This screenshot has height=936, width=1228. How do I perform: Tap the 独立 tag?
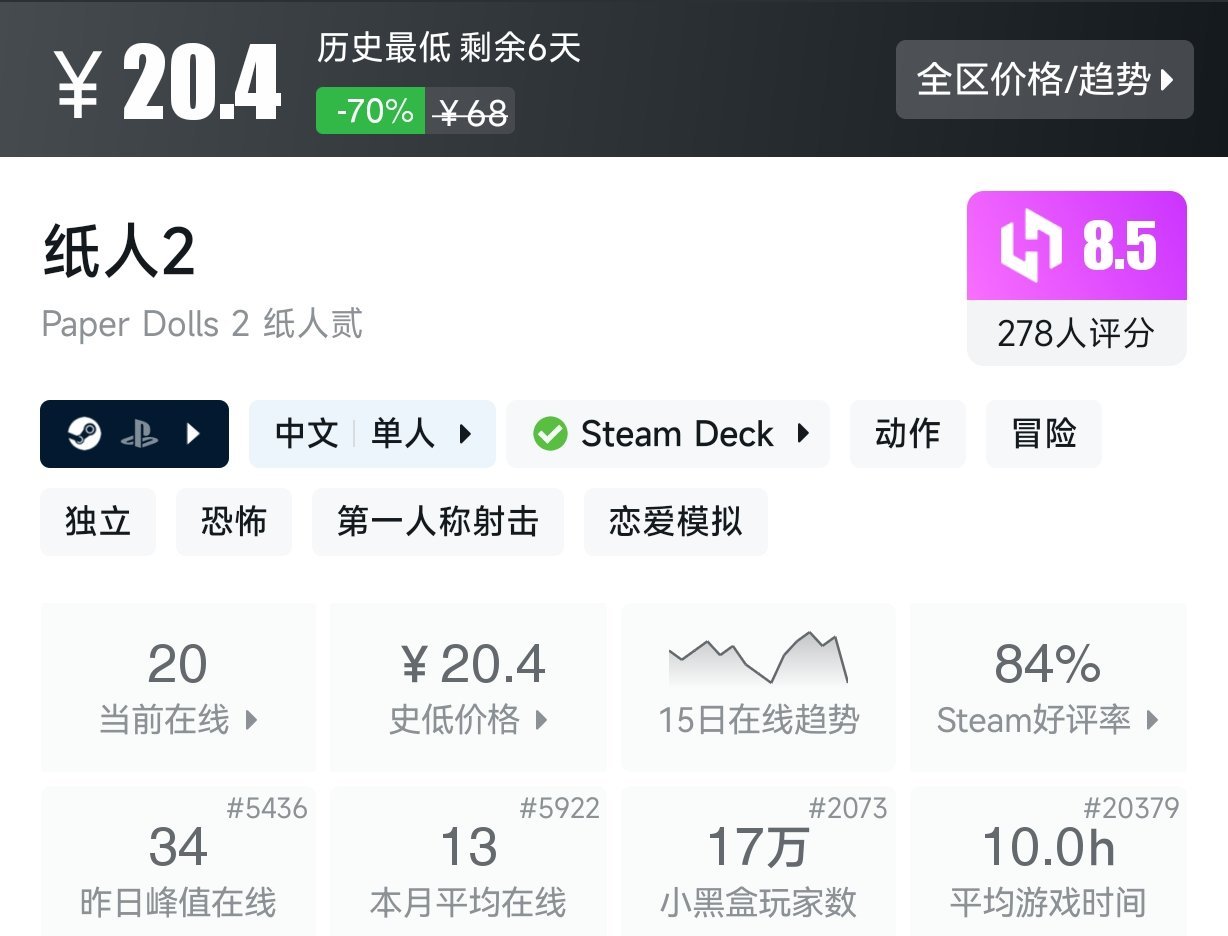tap(98, 522)
